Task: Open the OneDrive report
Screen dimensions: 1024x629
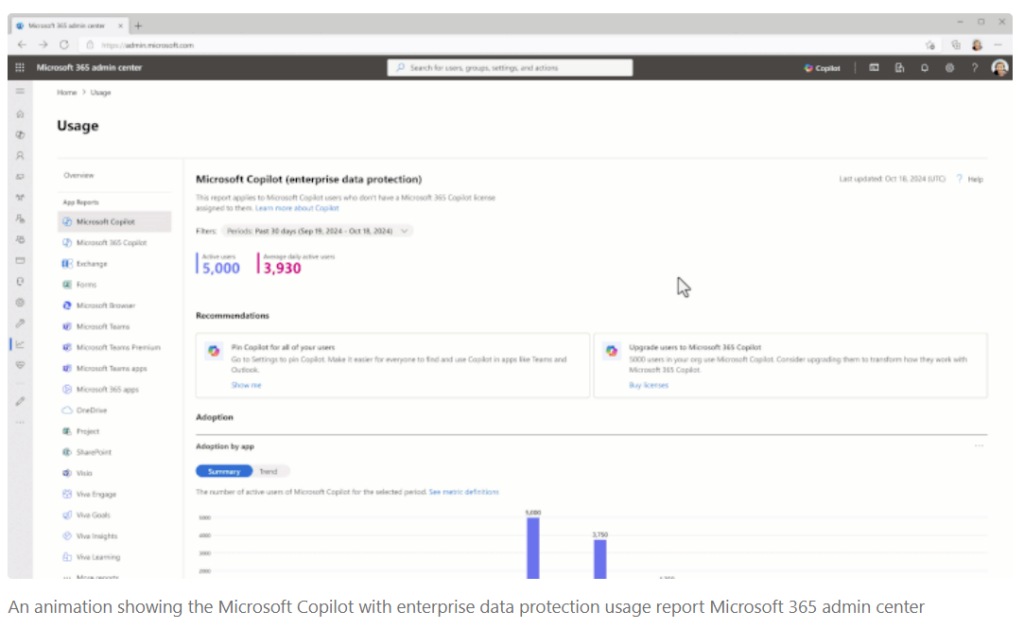Action: click(91, 410)
